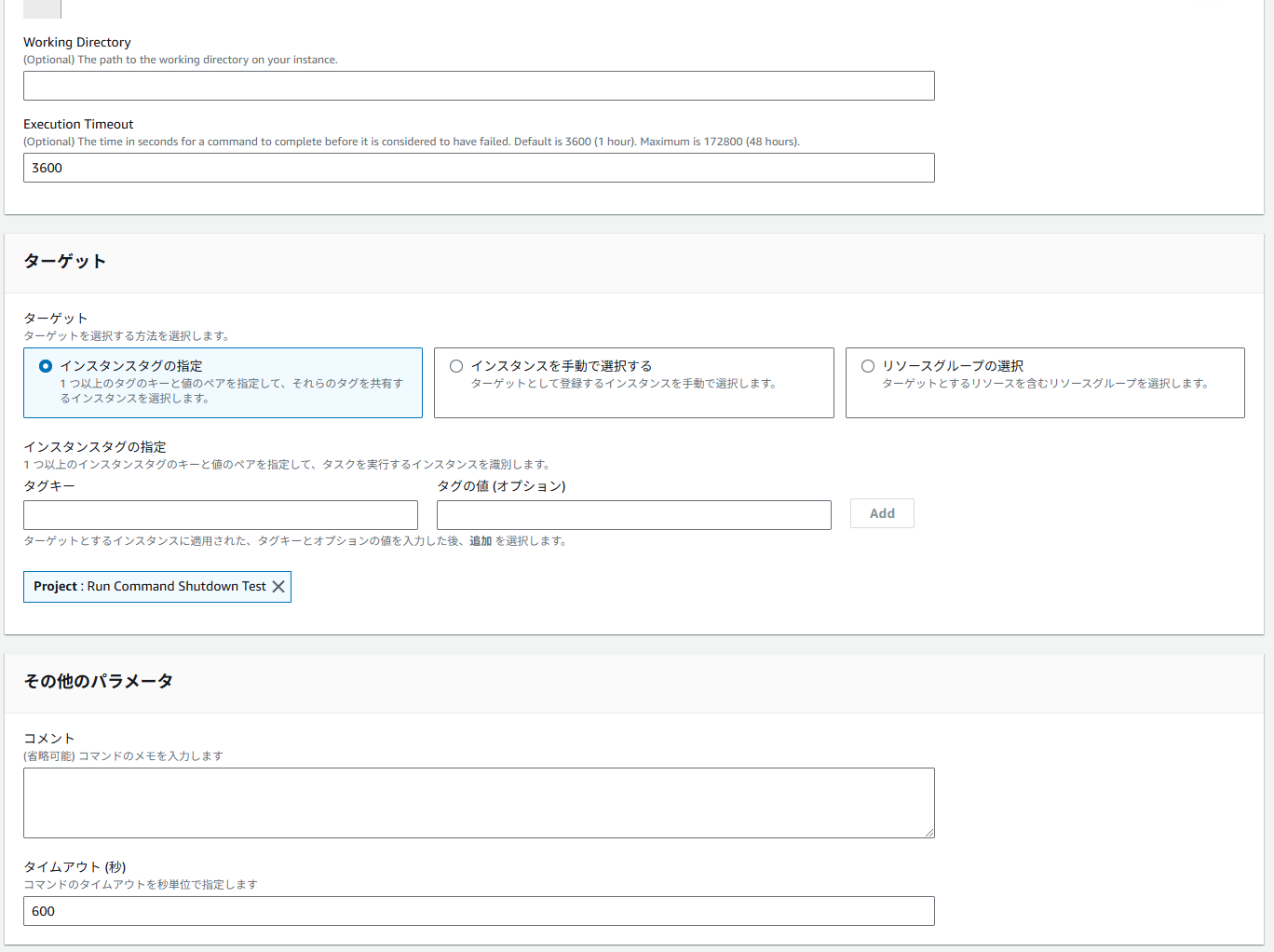This screenshot has height=952, width=1274.
Task: Click the Execution Timeout field showing 3600
Action: point(479,168)
